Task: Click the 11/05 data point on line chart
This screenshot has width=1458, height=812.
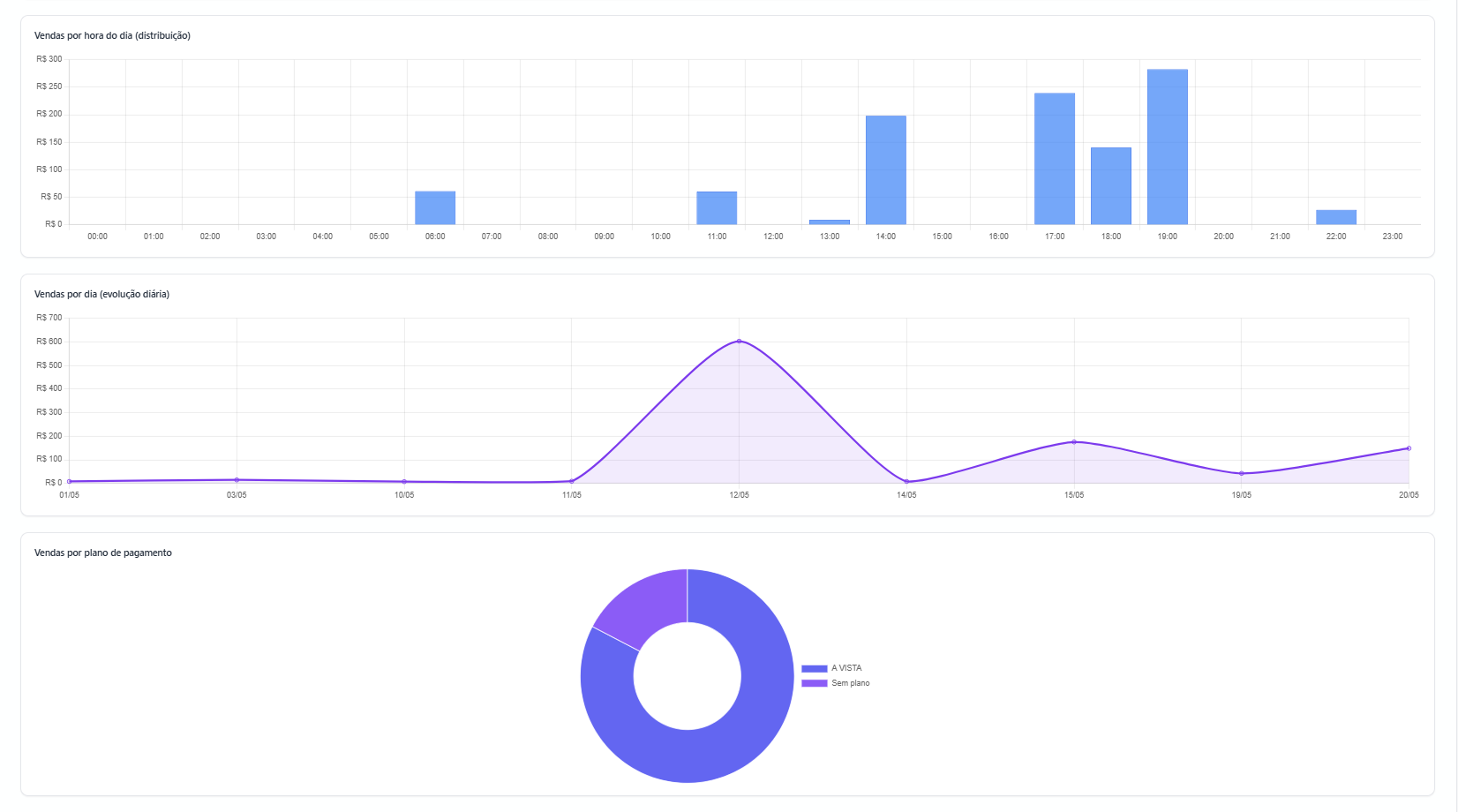Action: click(x=572, y=481)
